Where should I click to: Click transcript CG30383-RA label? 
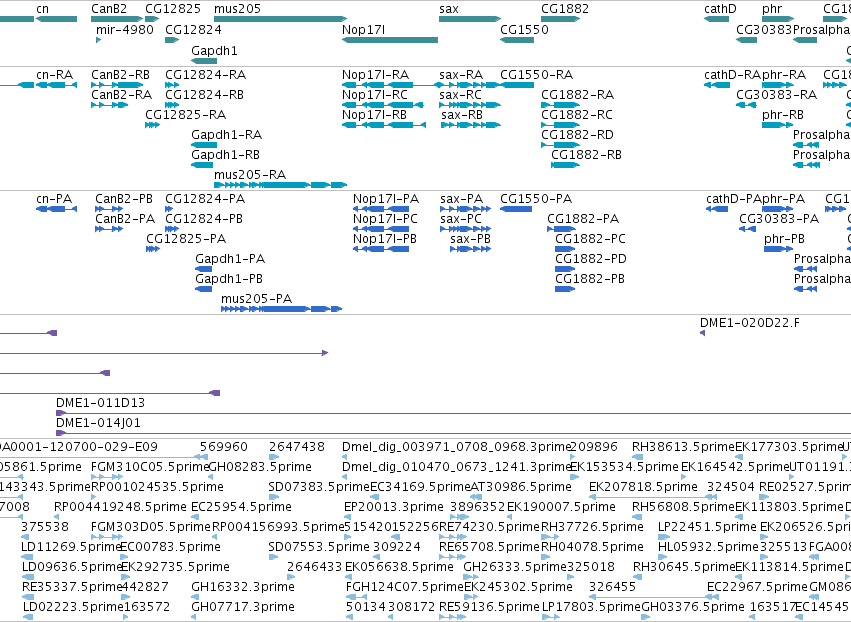click(777, 94)
